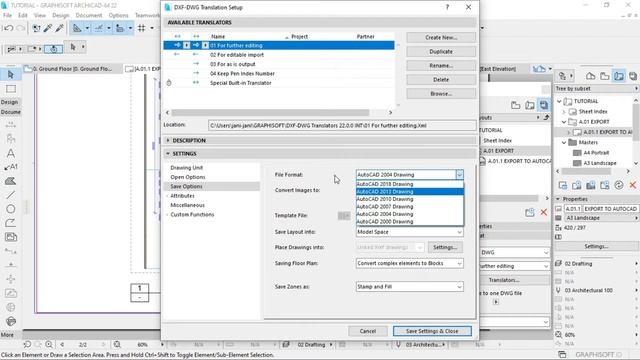
Task: Select the Drawing Unit settings page
Action: pos(187,168)
